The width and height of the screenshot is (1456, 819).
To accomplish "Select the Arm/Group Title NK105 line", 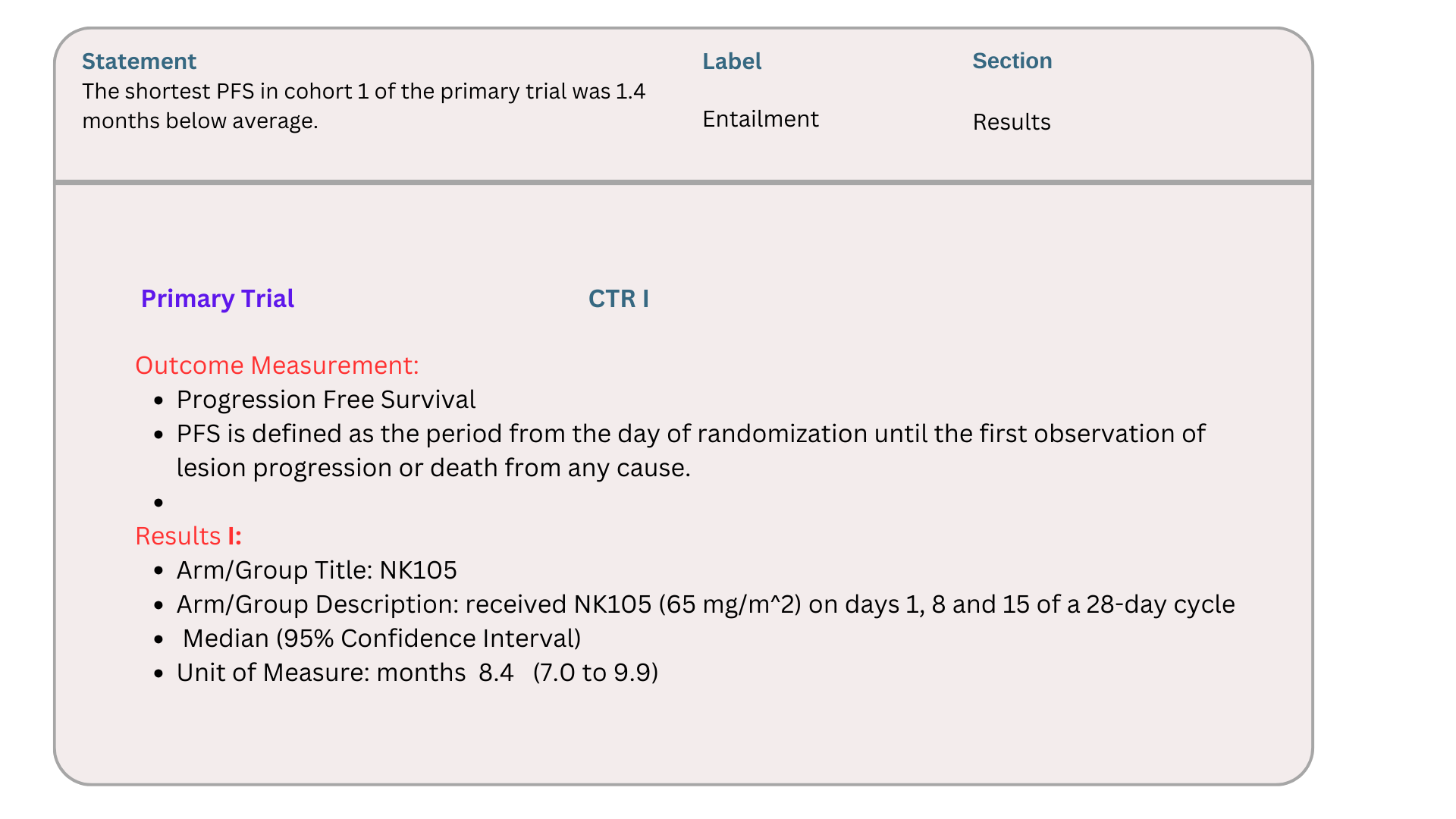I will (316, 570).
